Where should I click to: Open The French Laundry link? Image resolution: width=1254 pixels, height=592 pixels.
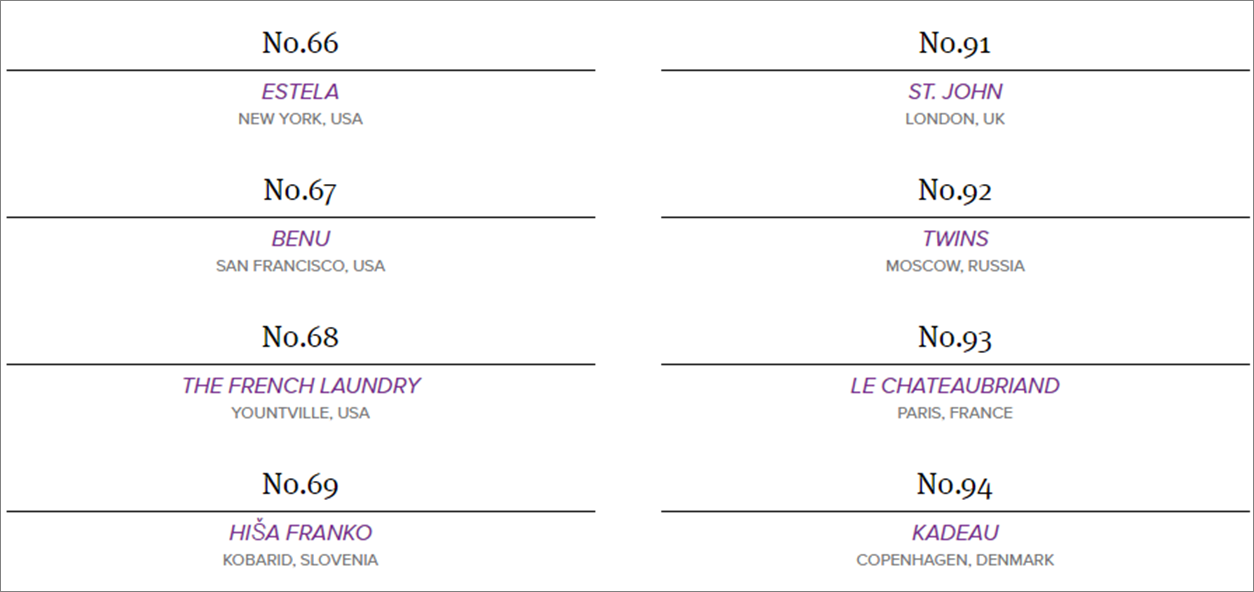coord(300,386)
